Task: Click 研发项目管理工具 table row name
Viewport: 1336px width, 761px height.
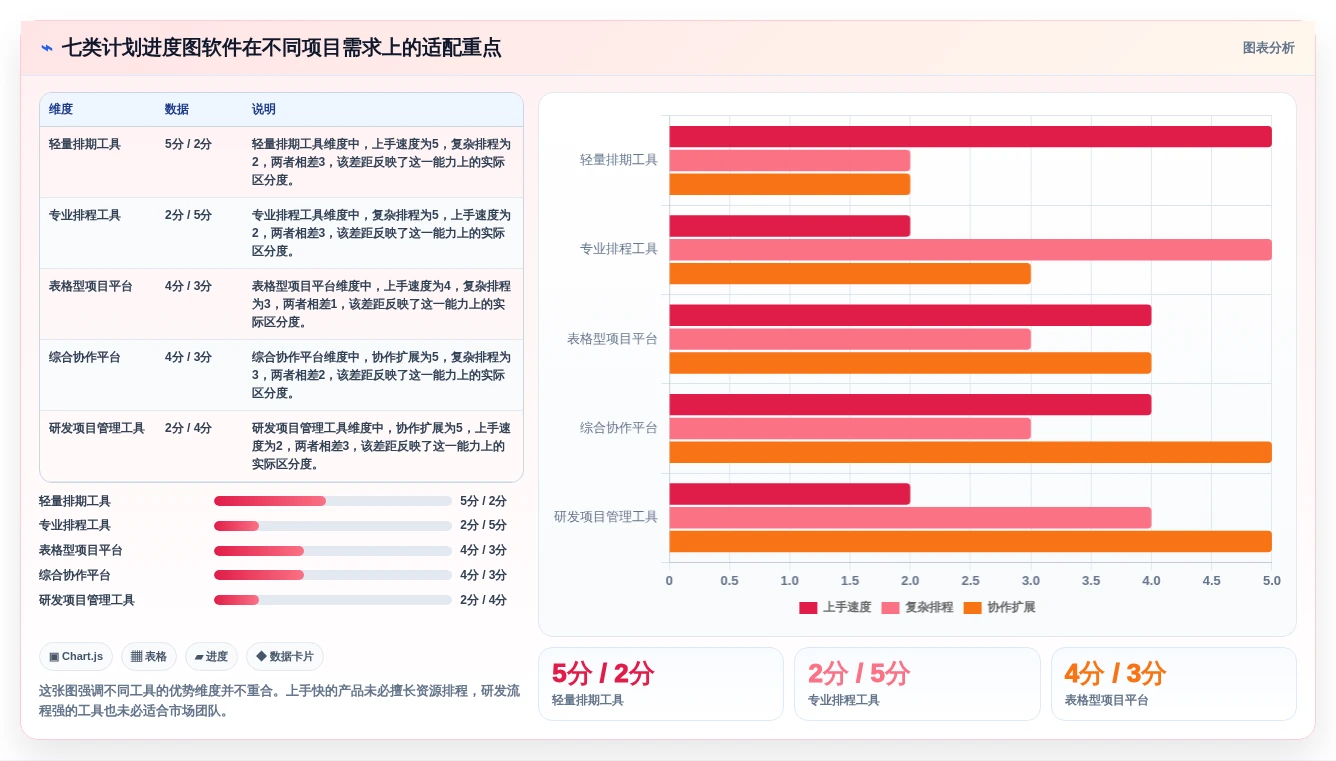Action: tap(97, 428)
